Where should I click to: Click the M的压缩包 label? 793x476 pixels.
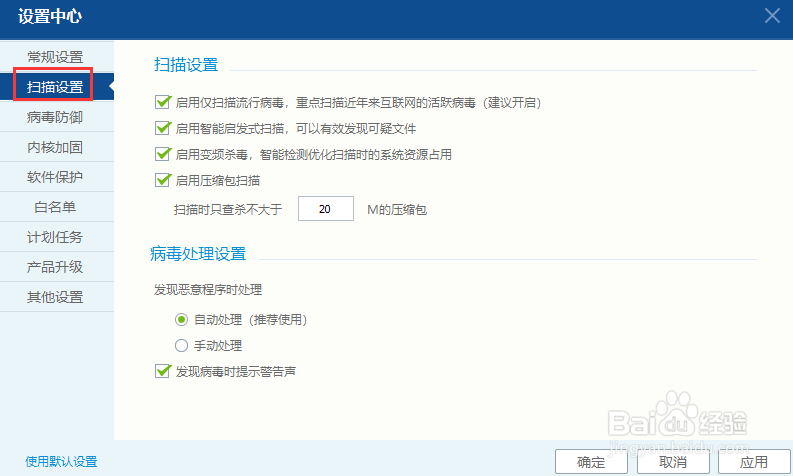tap(397, 209)
